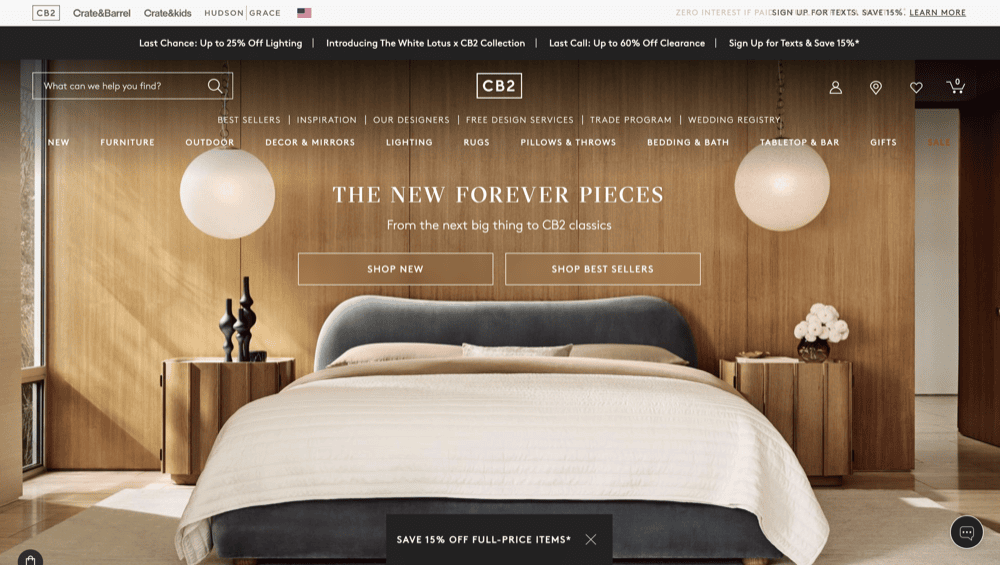The height and width of the screenshot is (565, 1000).
Task: View favorites via the heart icon
Action: coord(916,87)
